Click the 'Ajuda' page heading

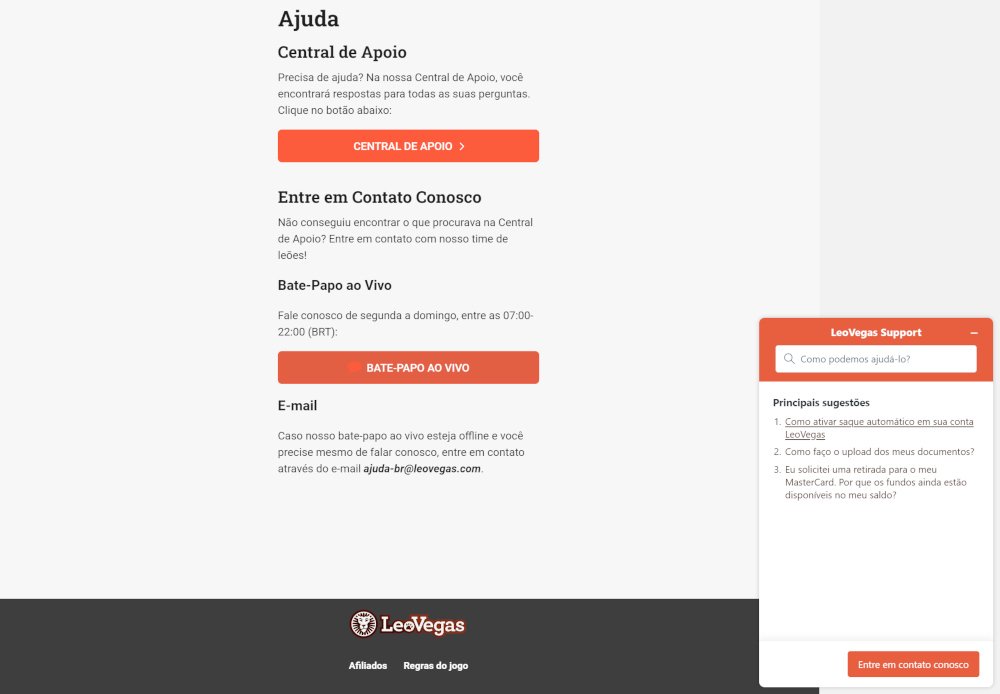click(308, 18)
